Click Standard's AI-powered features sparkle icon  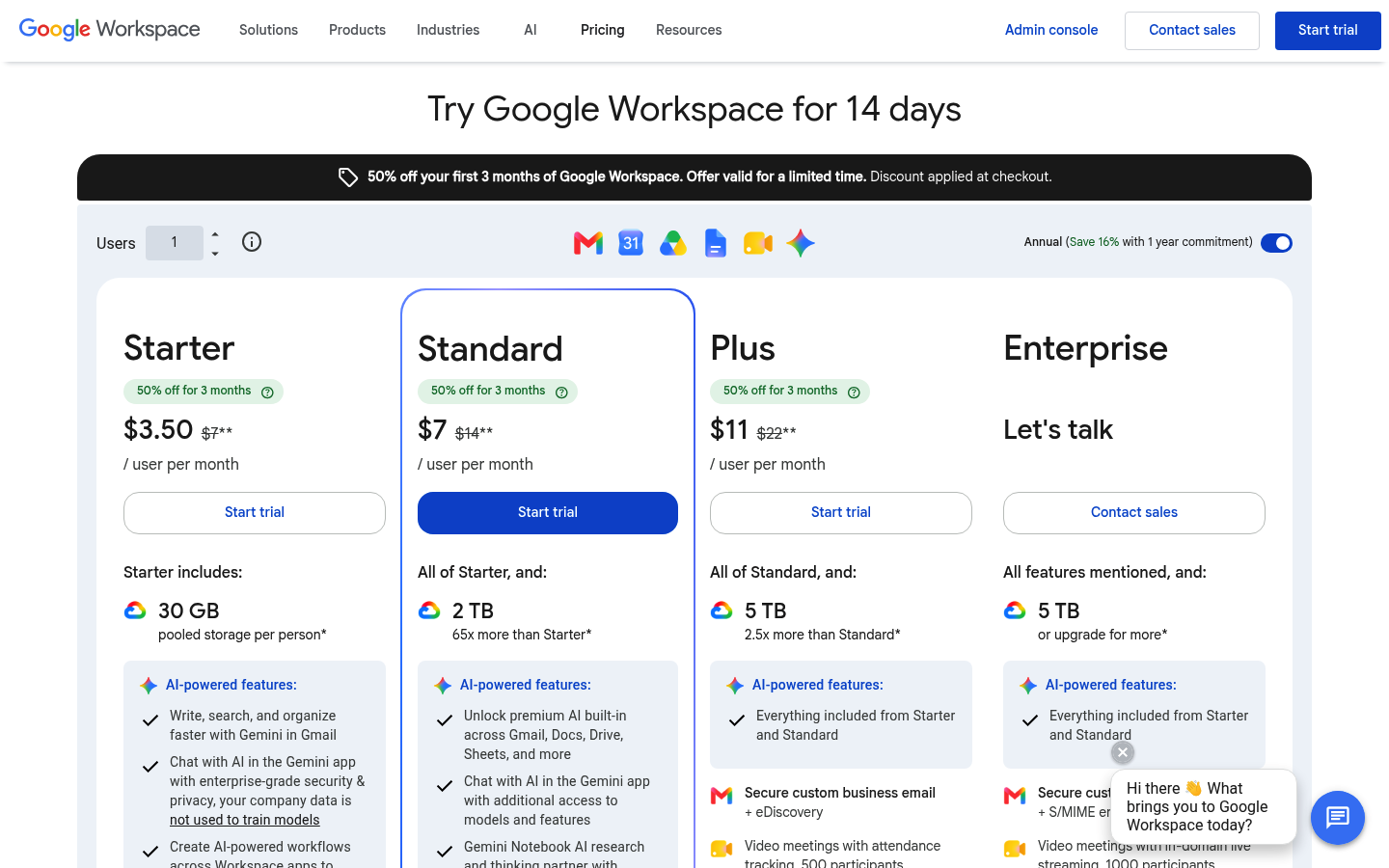[443, 685]
